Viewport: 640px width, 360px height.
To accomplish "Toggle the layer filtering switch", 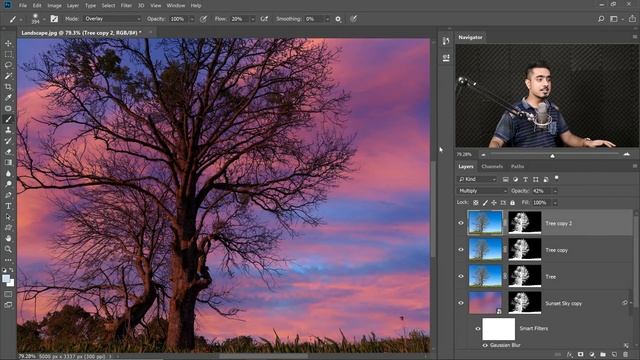I will point(557,178).
